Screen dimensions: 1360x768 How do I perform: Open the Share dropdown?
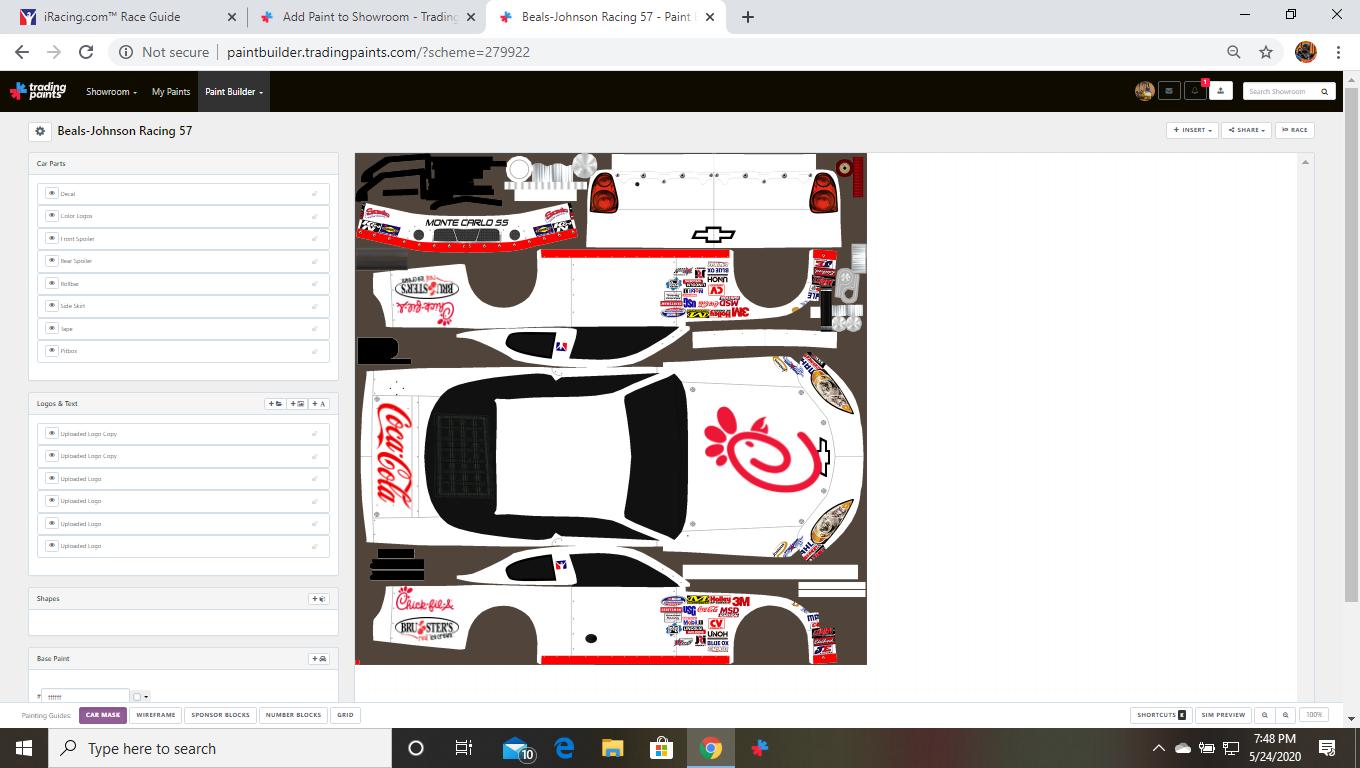(1247, 130)
